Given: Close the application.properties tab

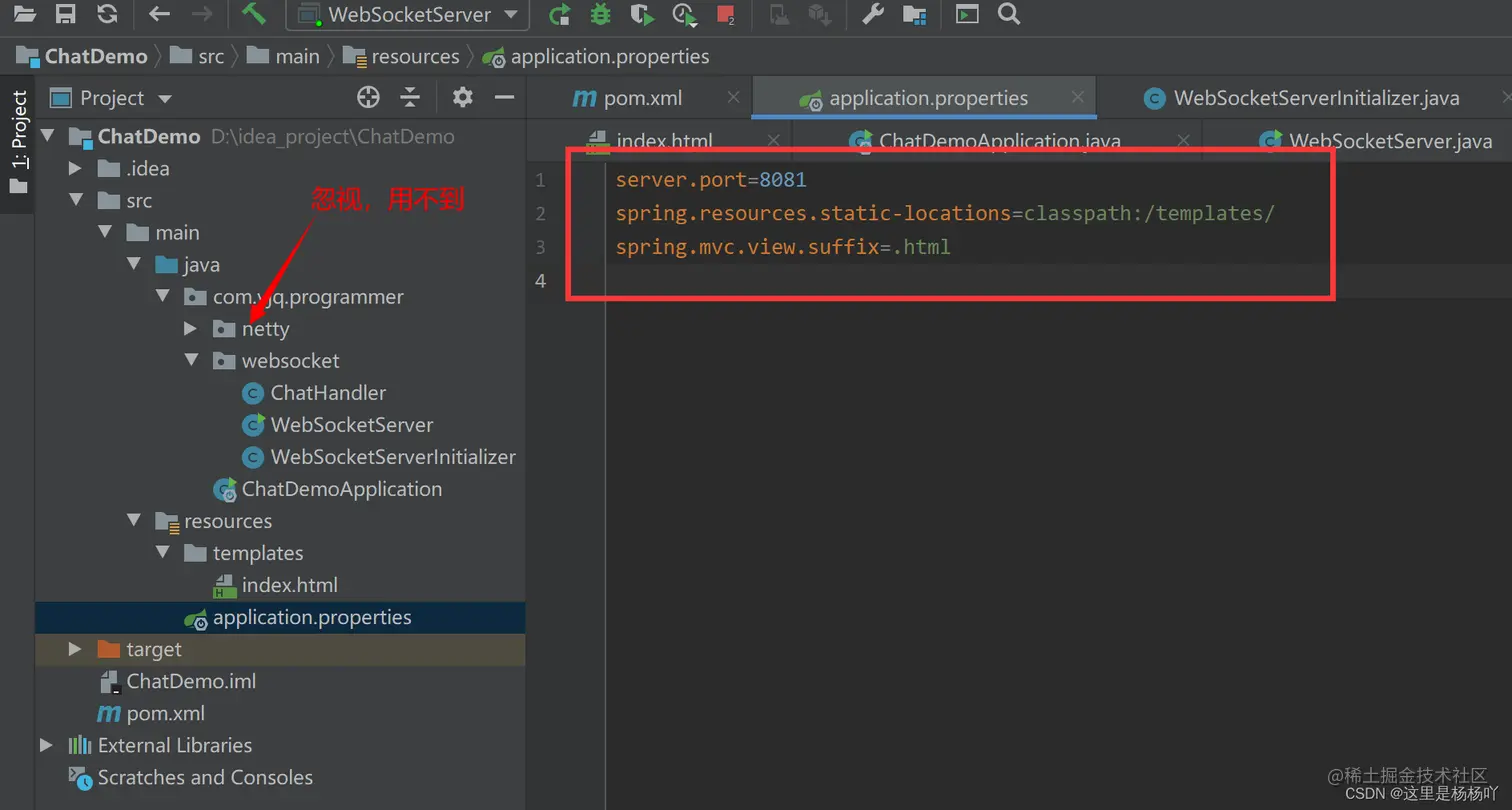Looking at the screenshot, I should (x=1078, y=97).
